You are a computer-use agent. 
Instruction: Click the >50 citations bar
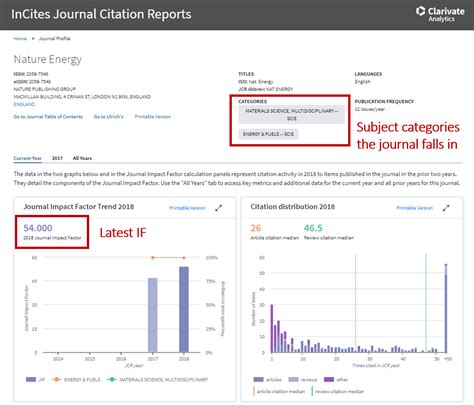[446, 308]
